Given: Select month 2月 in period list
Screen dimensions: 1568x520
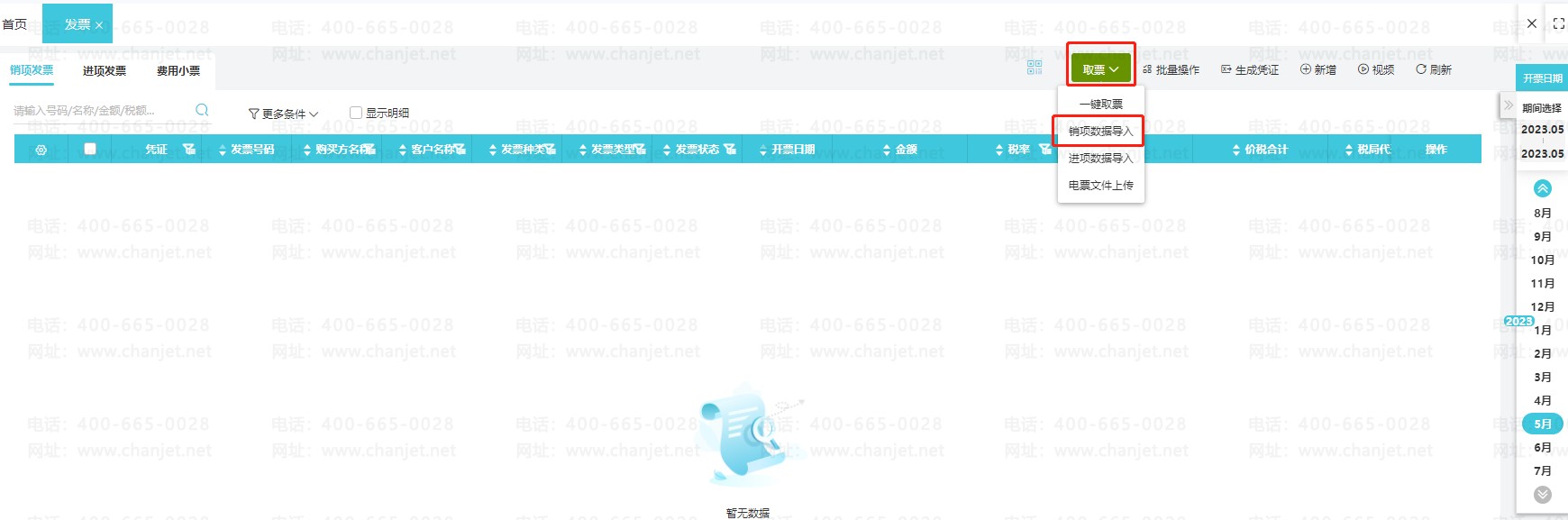Looking at the screenshot, I should coord(1543,353).
